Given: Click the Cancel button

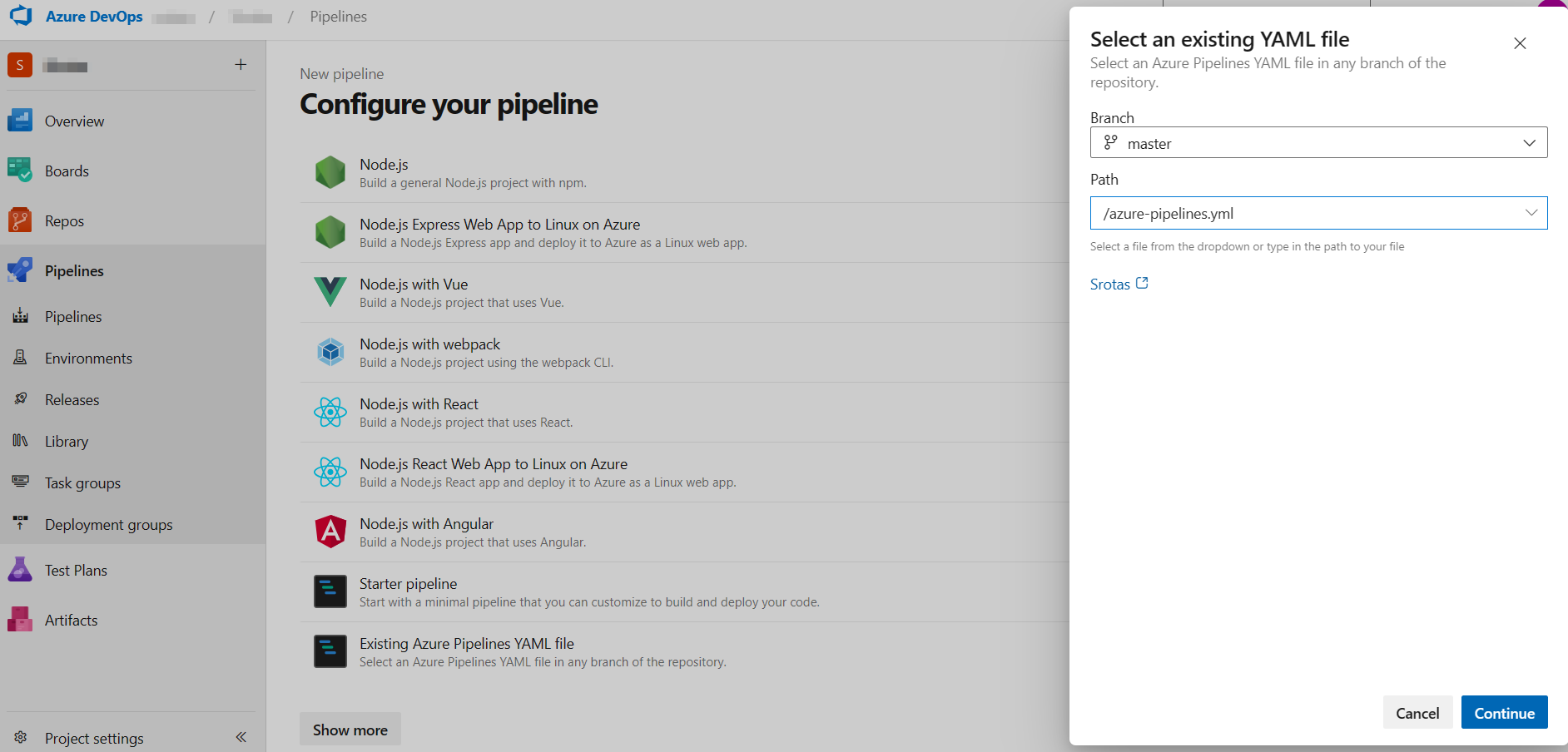Looking at the screenshot, I should click(1417, 713).
